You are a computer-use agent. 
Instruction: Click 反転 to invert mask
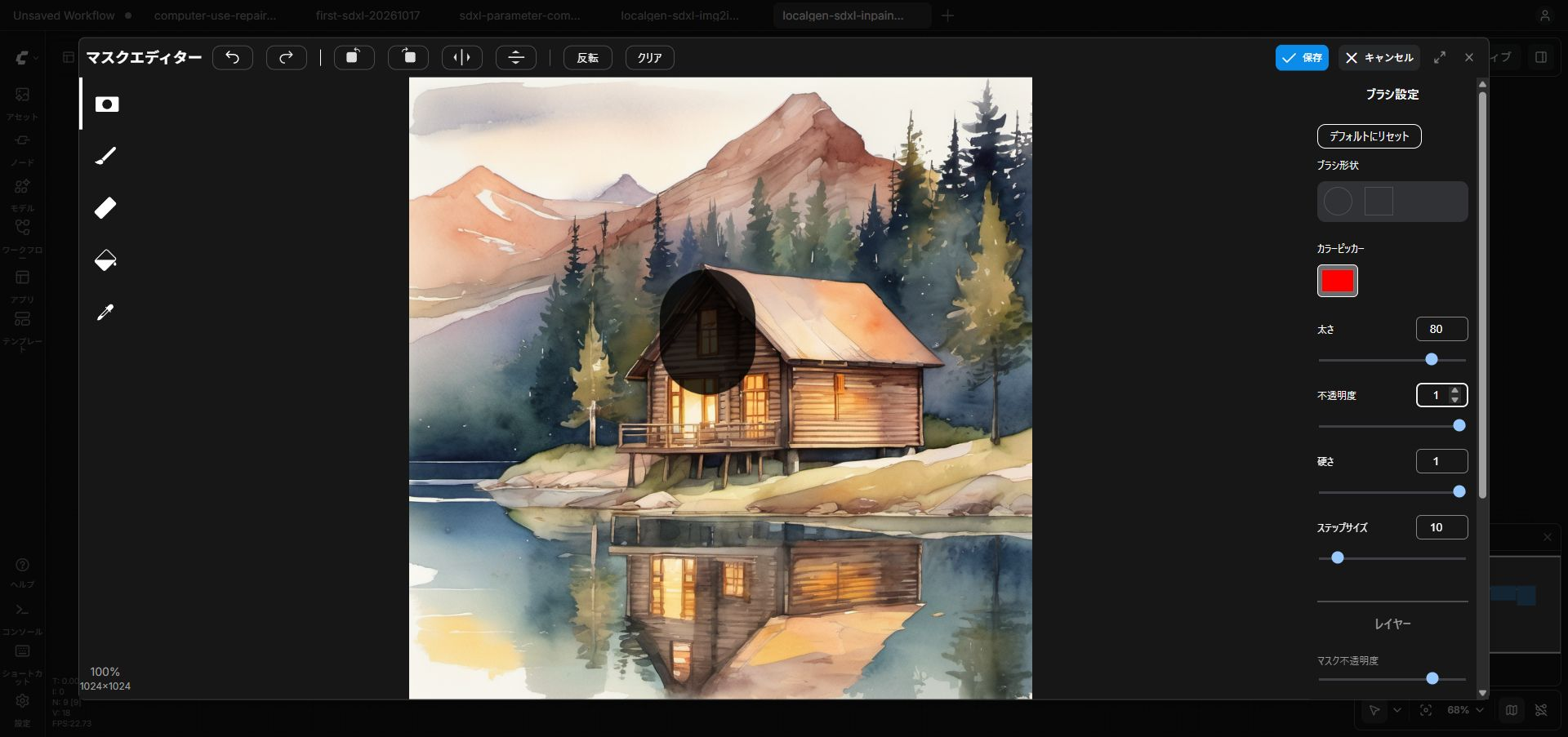pyautogui.click(x=588, y=58)
